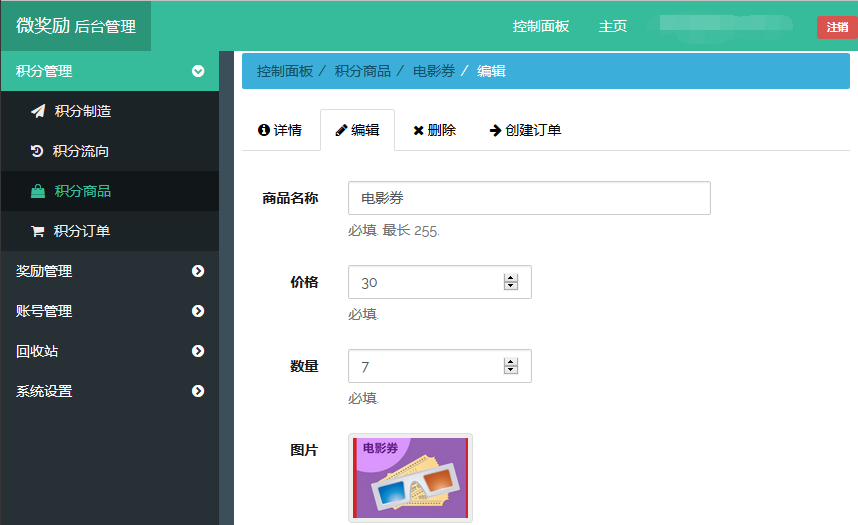Expand the 账号管理 sidebar section

pos(198,311)
